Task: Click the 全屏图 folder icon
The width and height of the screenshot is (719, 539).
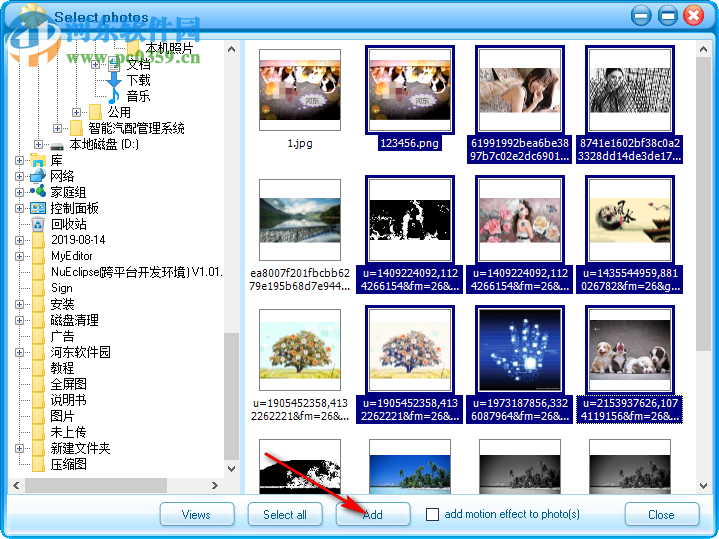Action: click(39, 384)
